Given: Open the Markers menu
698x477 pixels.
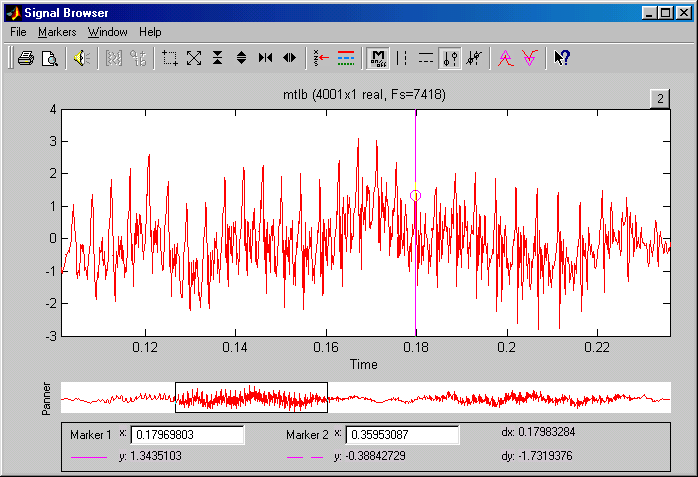Looking at the screenshot, I should click(57, 32).
